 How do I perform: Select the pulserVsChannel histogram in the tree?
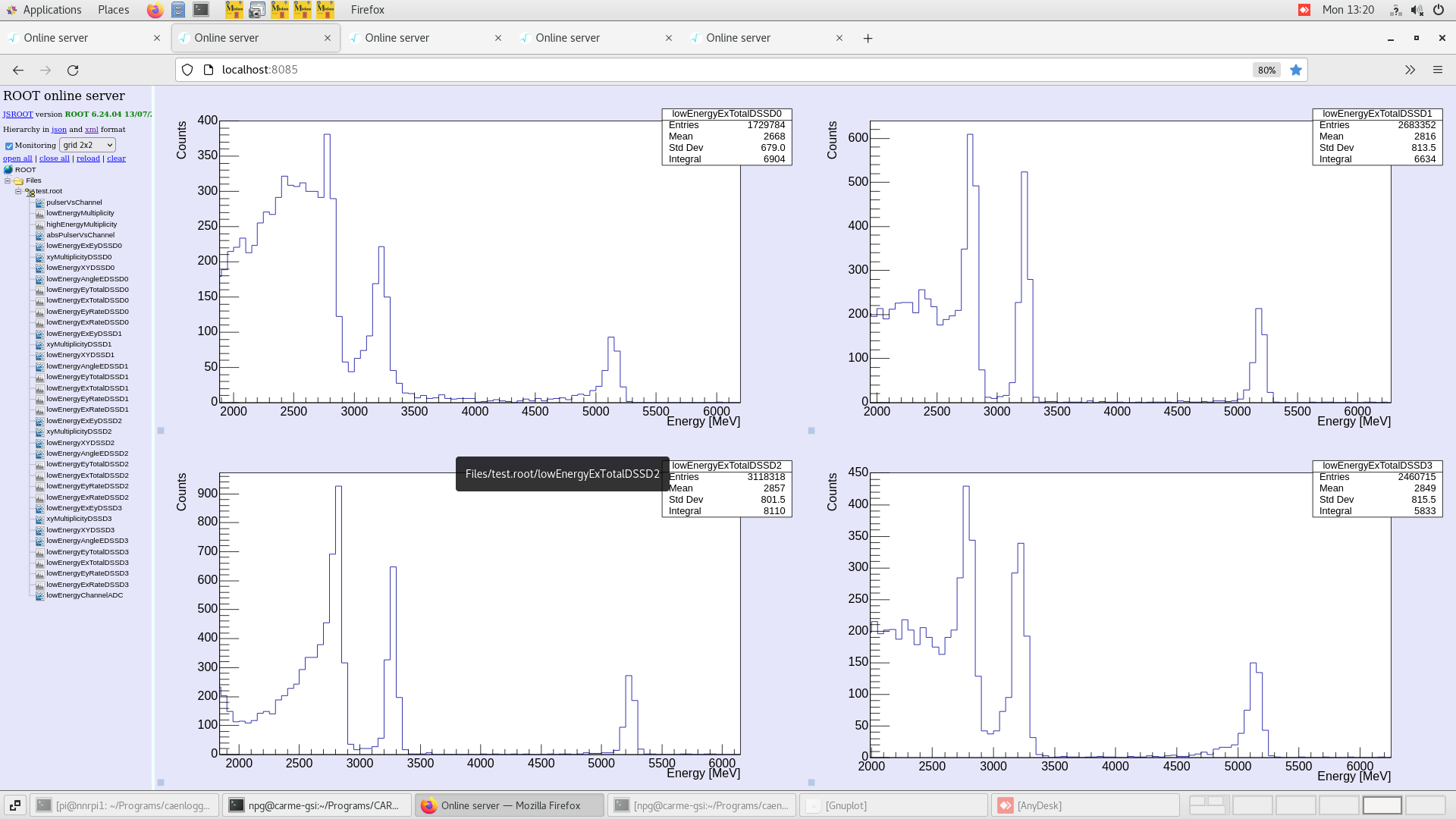[x=73, y=202]
